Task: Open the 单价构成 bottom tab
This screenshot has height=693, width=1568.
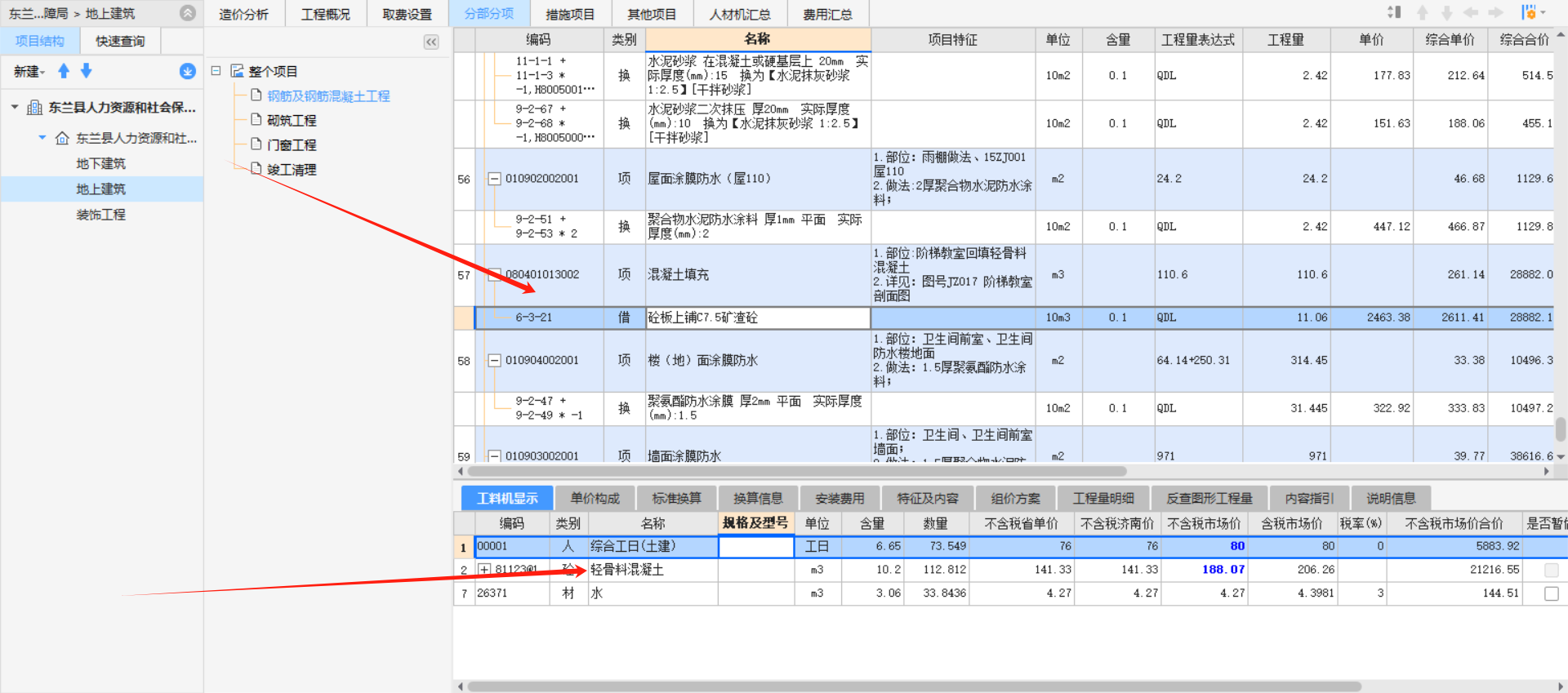Action: click(595, 498)
